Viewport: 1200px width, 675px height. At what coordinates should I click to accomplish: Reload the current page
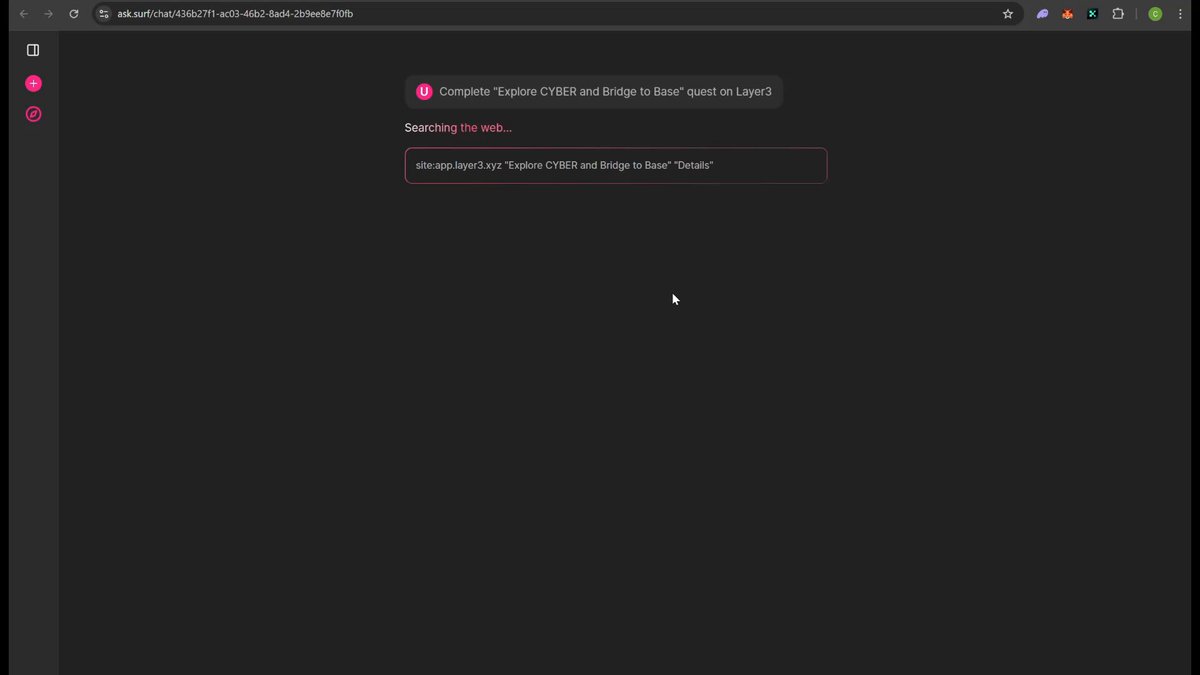(73, 14)
